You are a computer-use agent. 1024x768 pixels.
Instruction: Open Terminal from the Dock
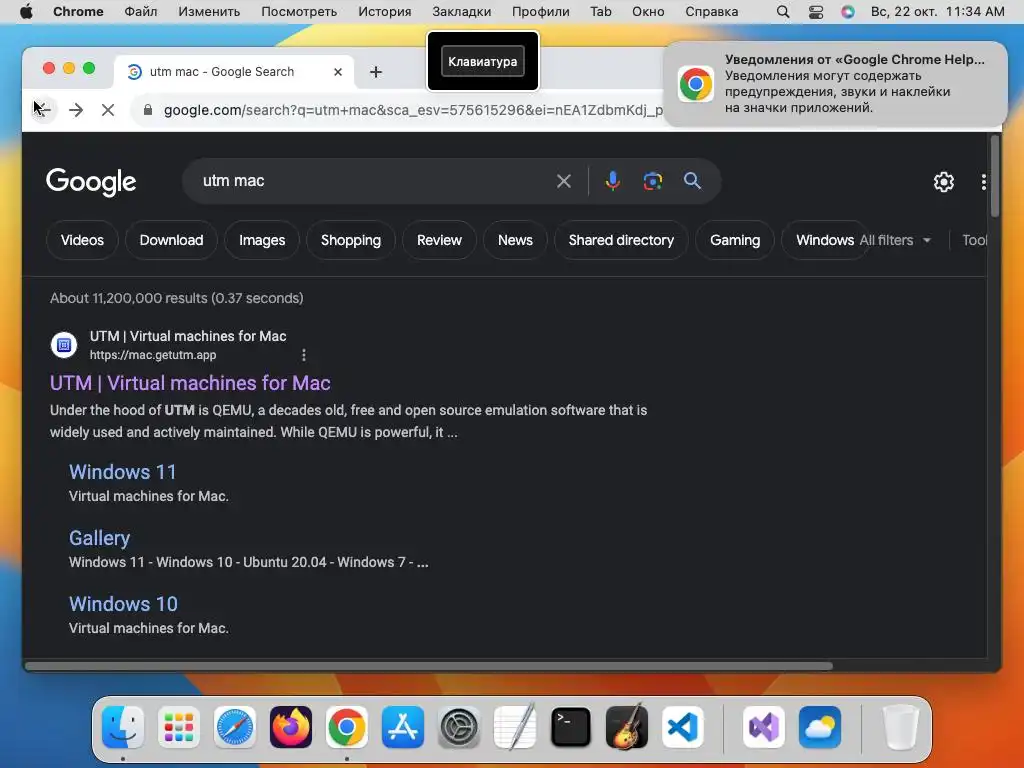click(571, 727)
